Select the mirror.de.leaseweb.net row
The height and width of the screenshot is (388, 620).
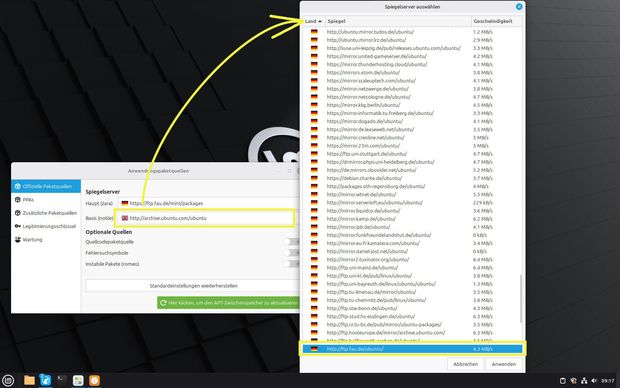pos(412,129)
